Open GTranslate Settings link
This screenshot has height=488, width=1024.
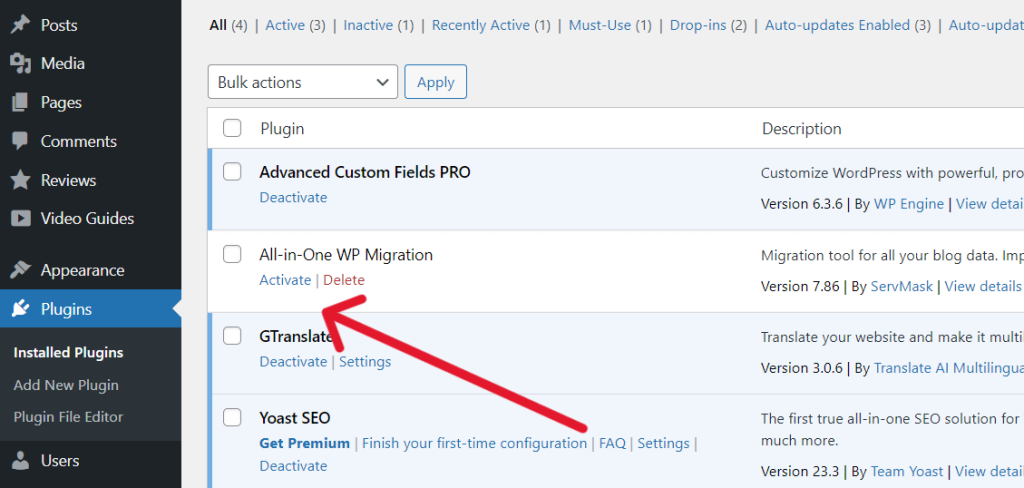[x=365, y=361]
